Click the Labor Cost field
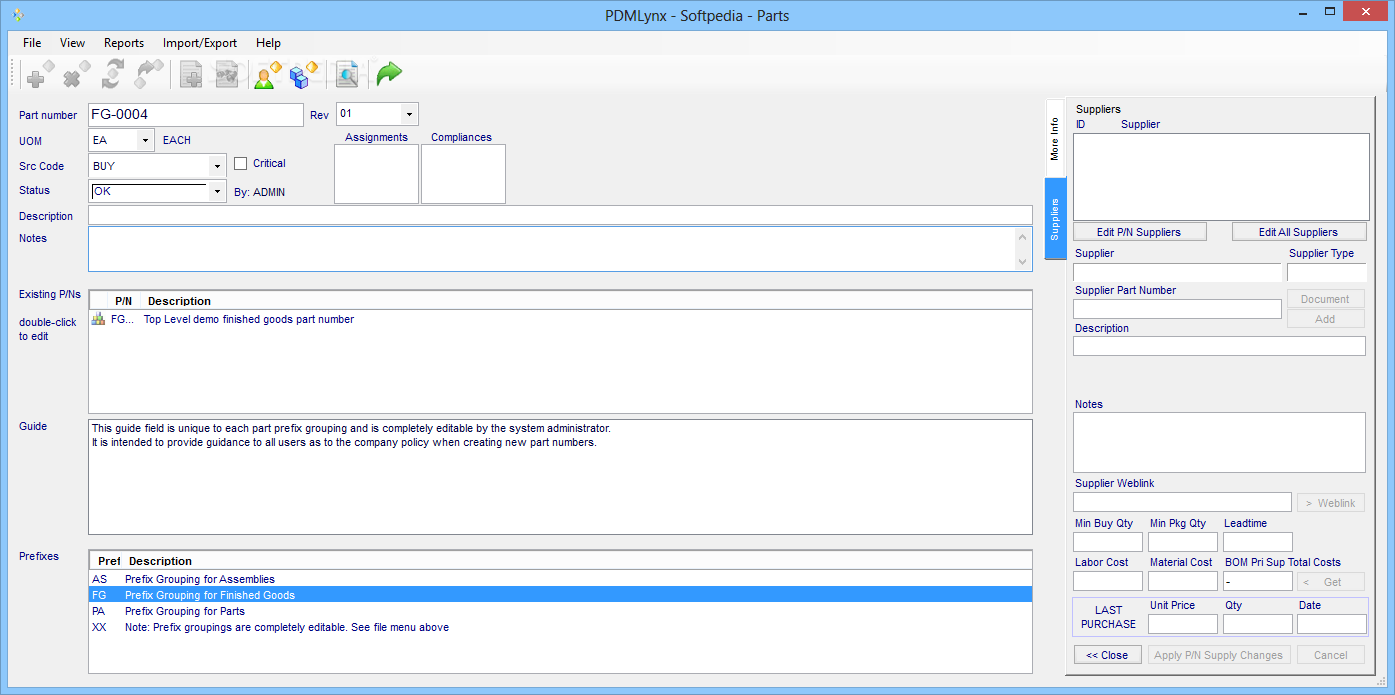Image resolution: width=1395 pixels, height=695 pixels. pos(1108,581)
